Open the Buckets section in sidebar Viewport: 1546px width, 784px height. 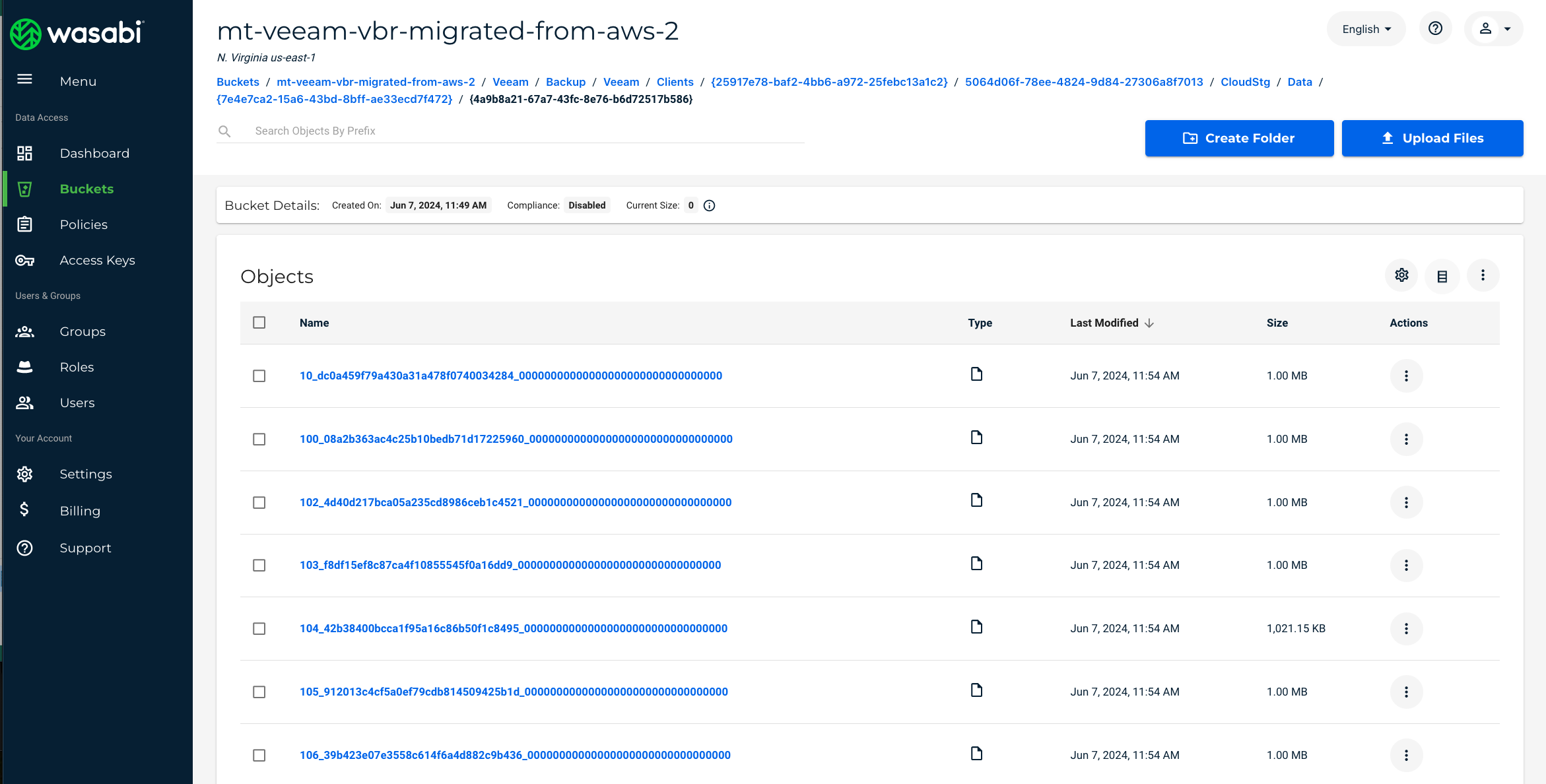[x=87, y=188]
